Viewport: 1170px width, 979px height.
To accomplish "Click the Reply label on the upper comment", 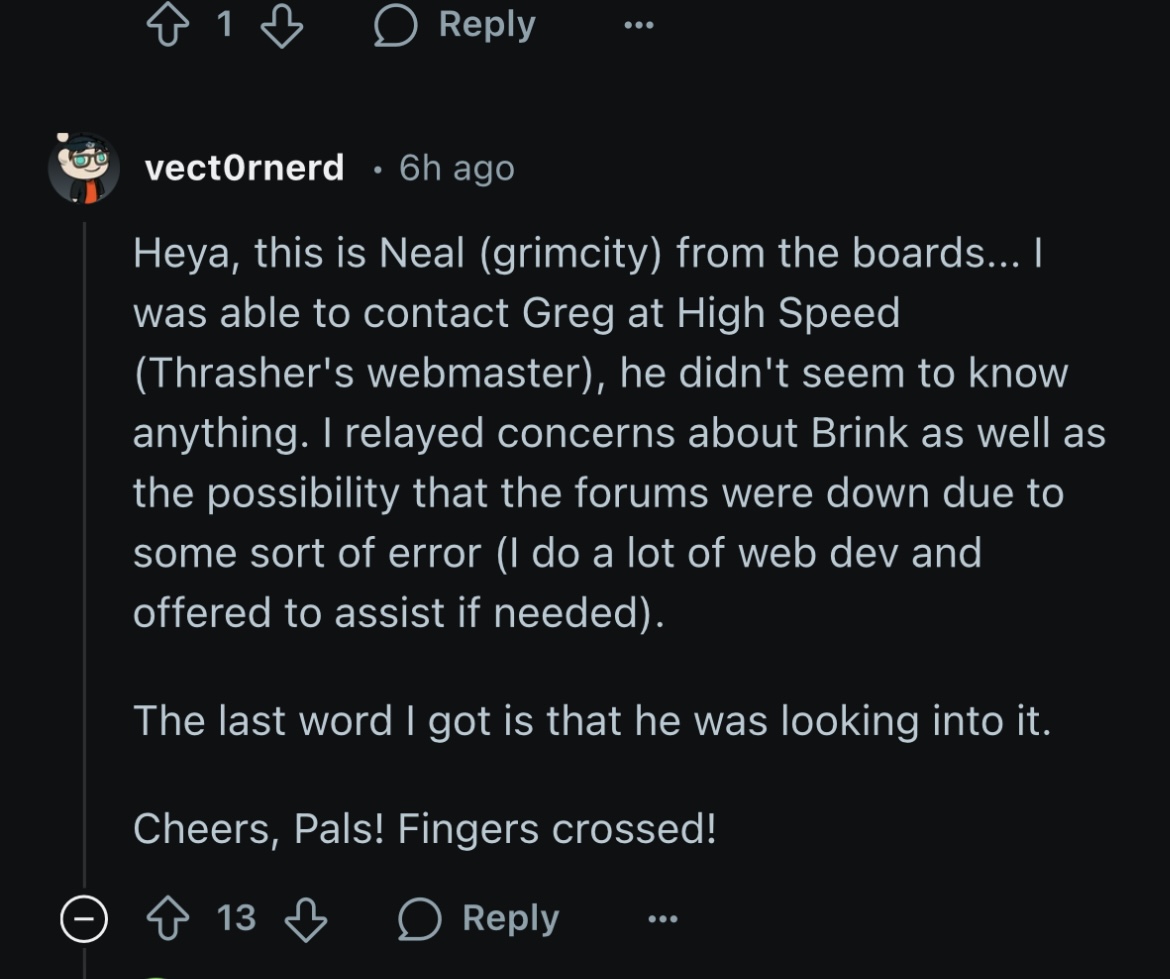I will tap(487, 25).
